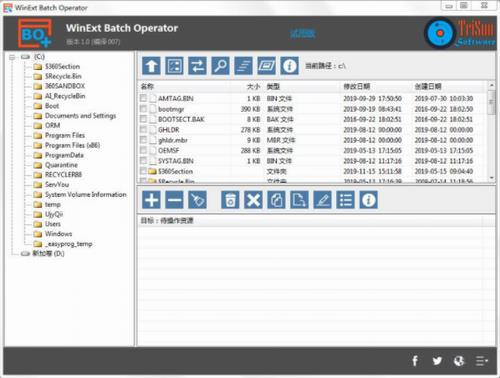Open the Facebook link icon
The width and height of the screenshot is (500, 378).
[x=415, y=361]
